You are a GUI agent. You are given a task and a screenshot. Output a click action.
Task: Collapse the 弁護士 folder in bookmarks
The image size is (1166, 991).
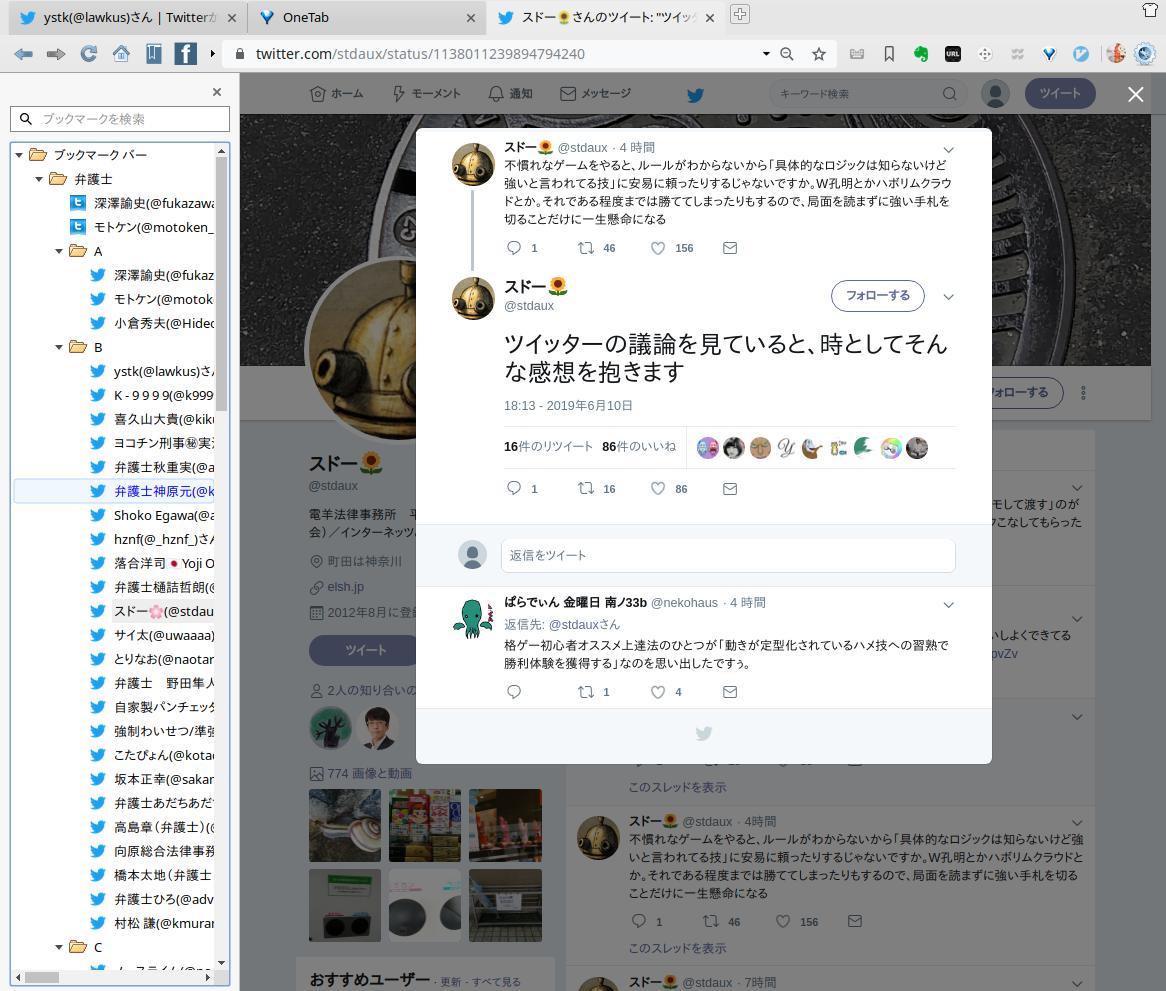(39, 179)
